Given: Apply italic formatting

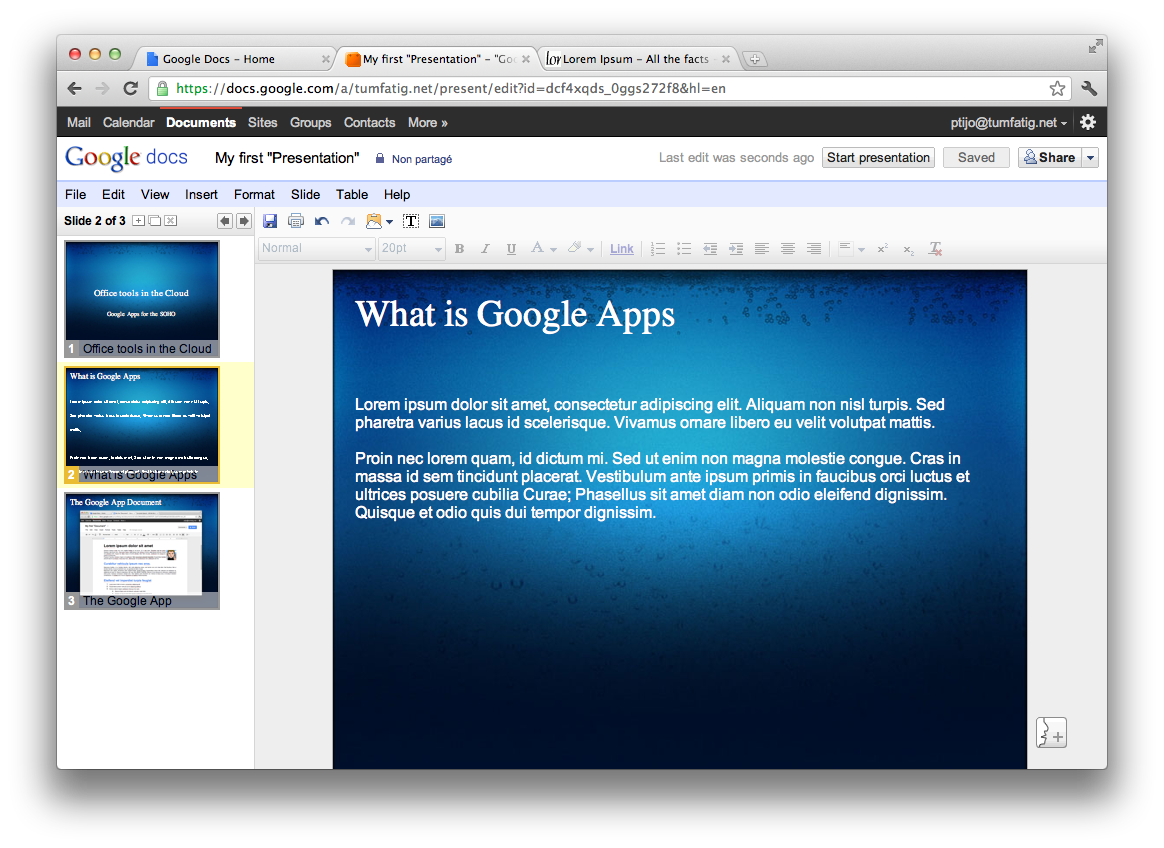Looking at the screenshot, I should tap(485, 249).
